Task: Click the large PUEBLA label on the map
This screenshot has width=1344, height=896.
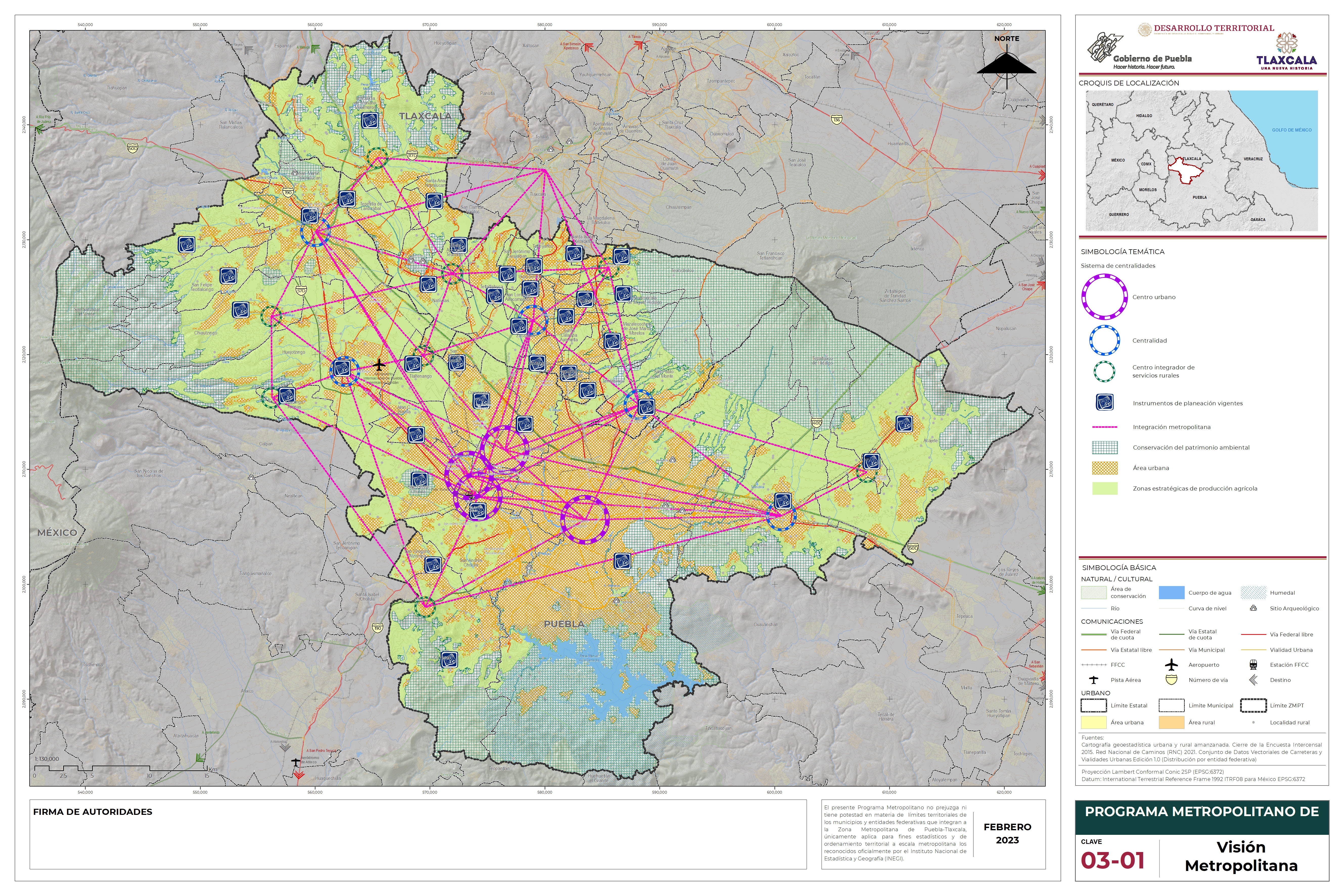Action: (564, 624)
